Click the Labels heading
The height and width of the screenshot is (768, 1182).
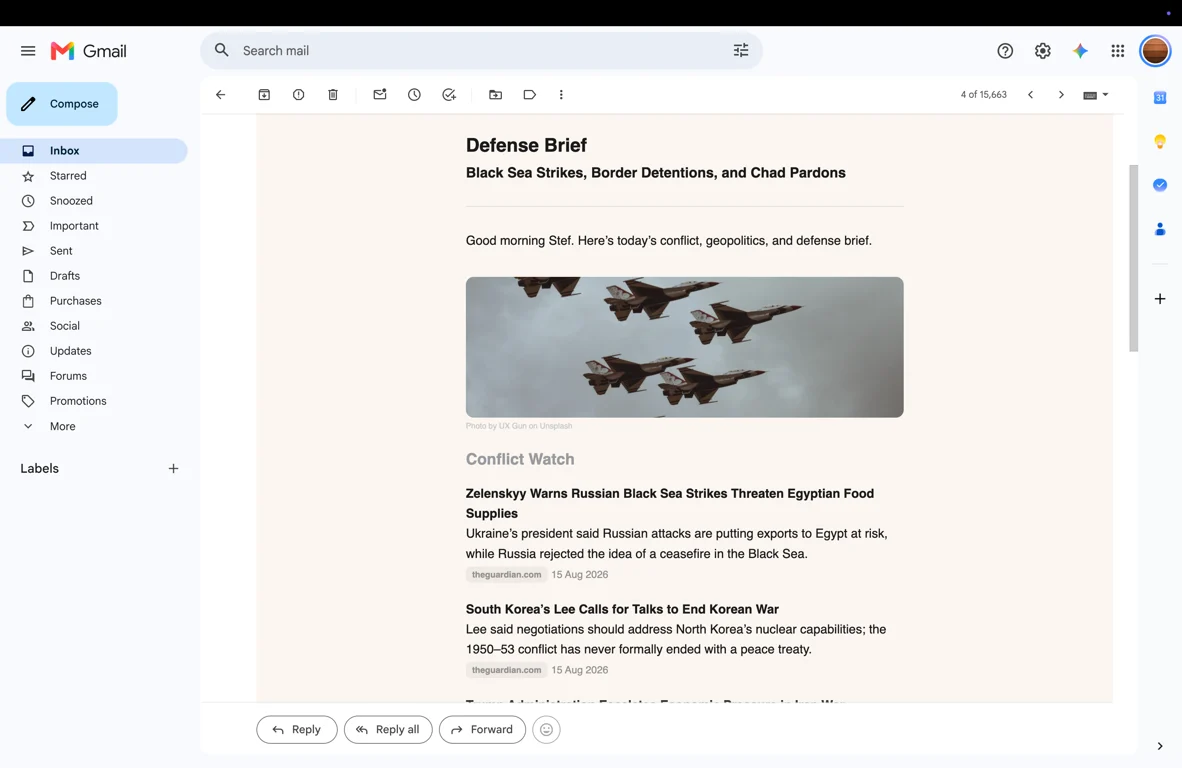39,469
